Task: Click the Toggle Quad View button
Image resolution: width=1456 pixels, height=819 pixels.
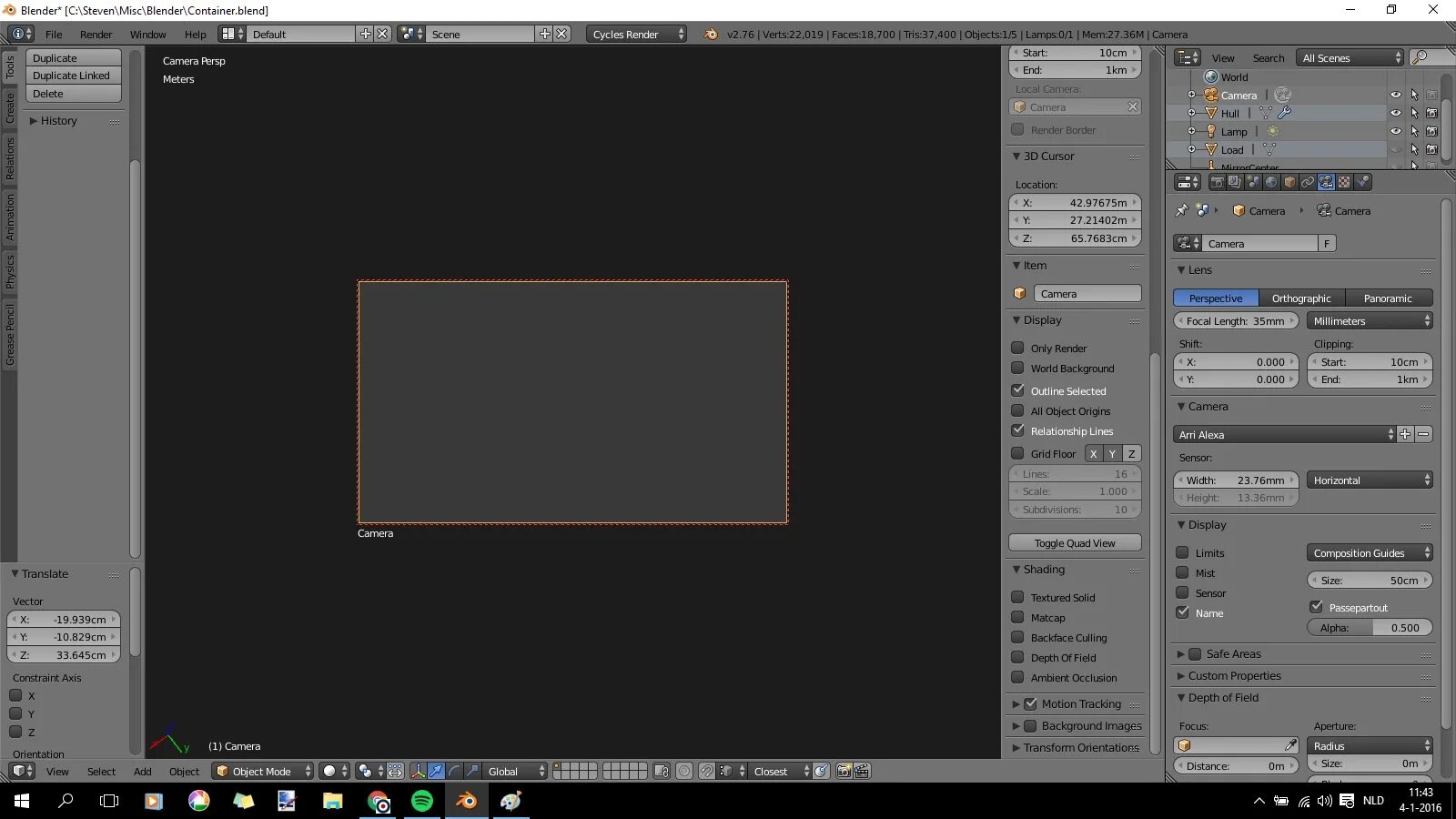Action: 1075,542
